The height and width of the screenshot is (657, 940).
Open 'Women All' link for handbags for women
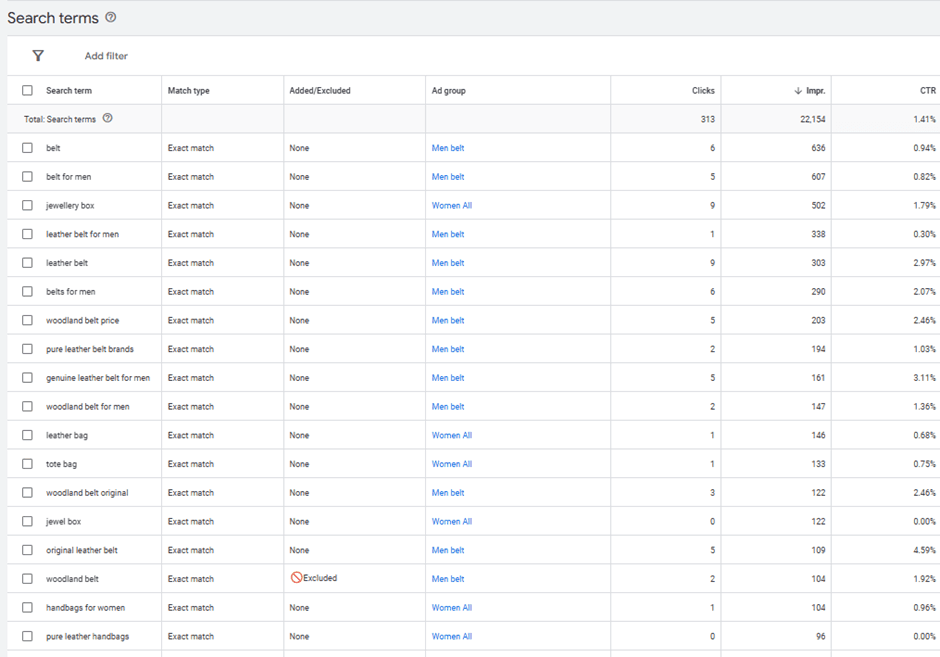click(452, 608)
